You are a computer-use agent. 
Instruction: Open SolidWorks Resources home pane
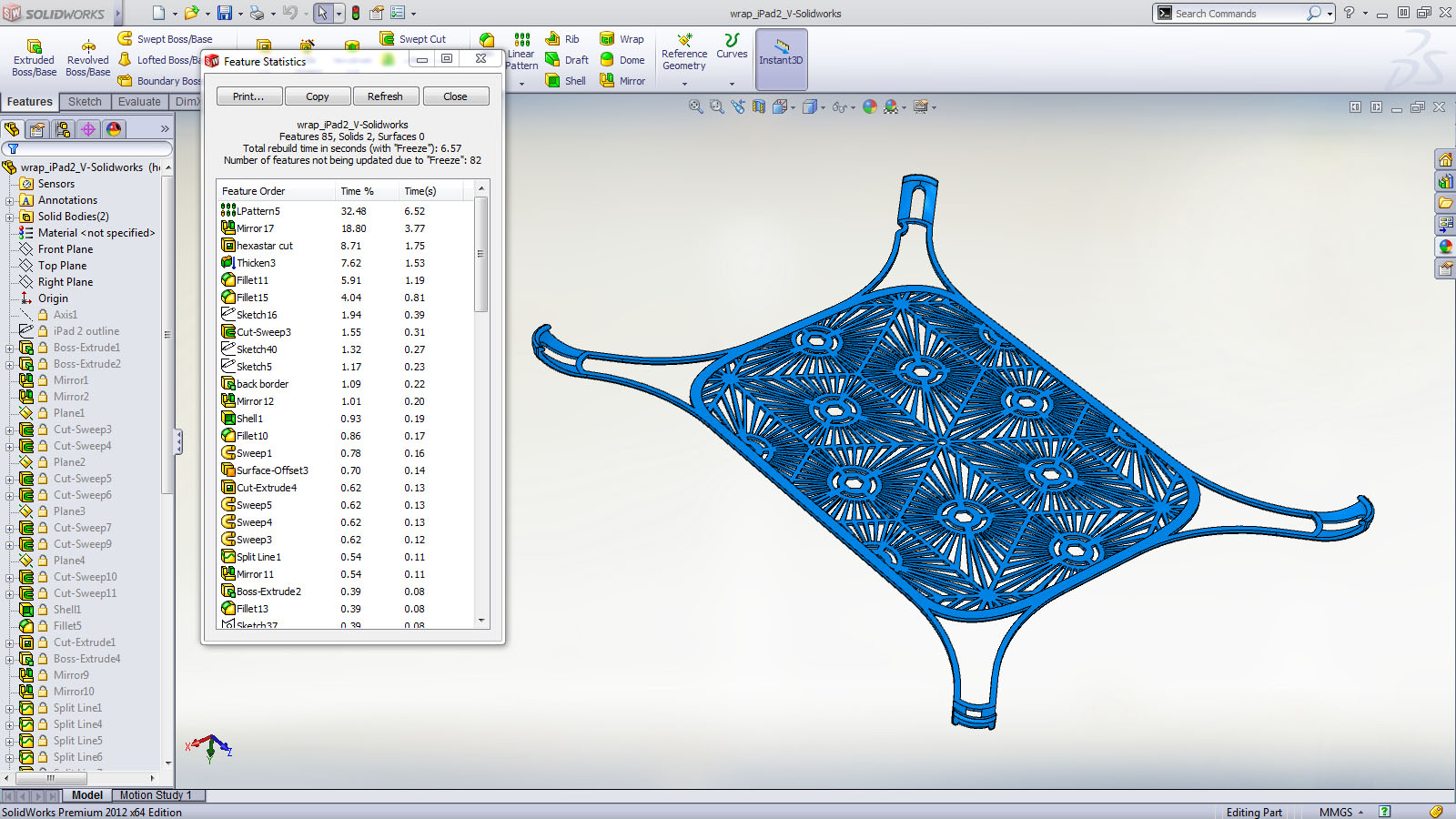click(1445, 160)
